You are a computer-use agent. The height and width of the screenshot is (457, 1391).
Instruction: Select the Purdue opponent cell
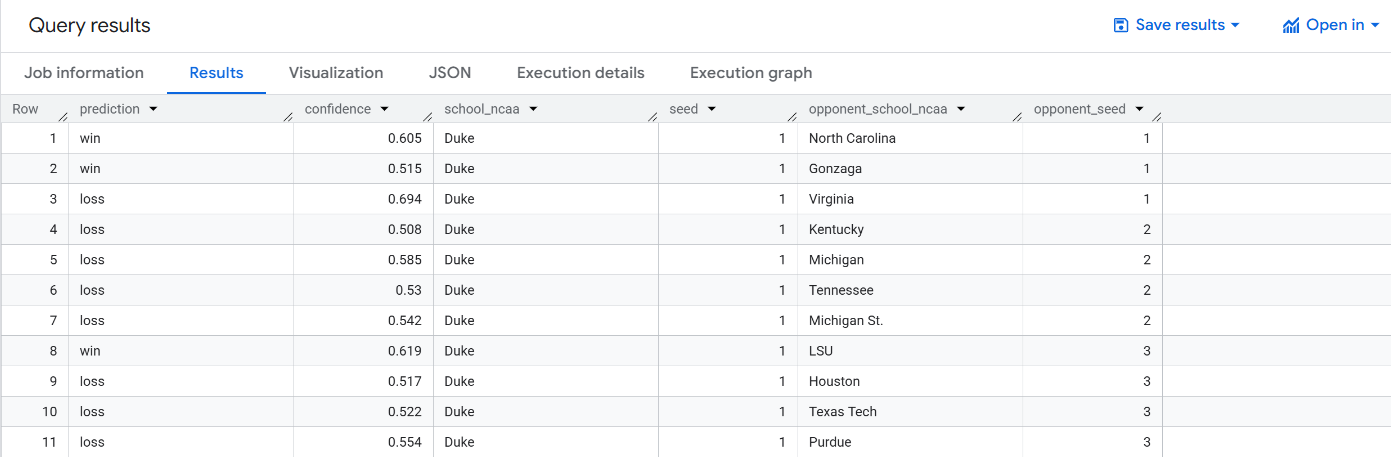click(x=910, y=442)
